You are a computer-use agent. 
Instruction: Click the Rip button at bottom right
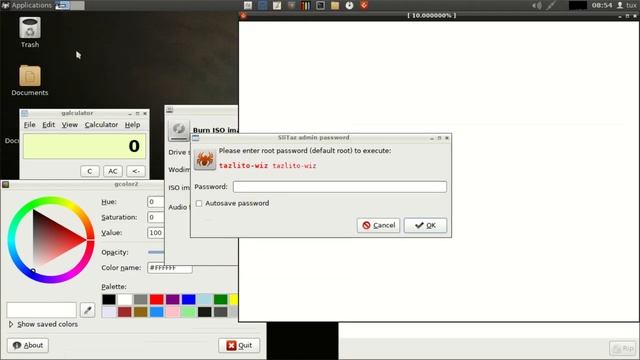(623, 349)
